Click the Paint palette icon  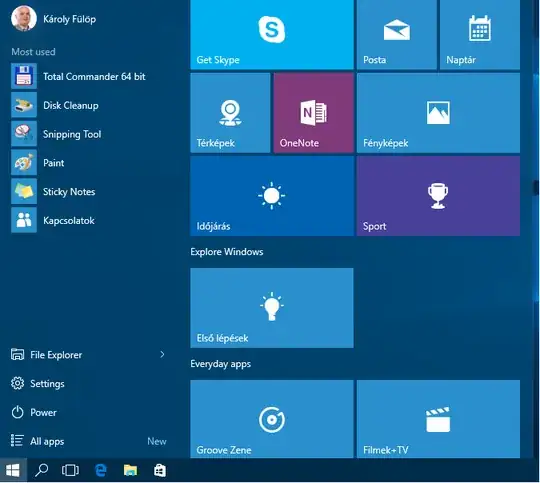(24, 163)
